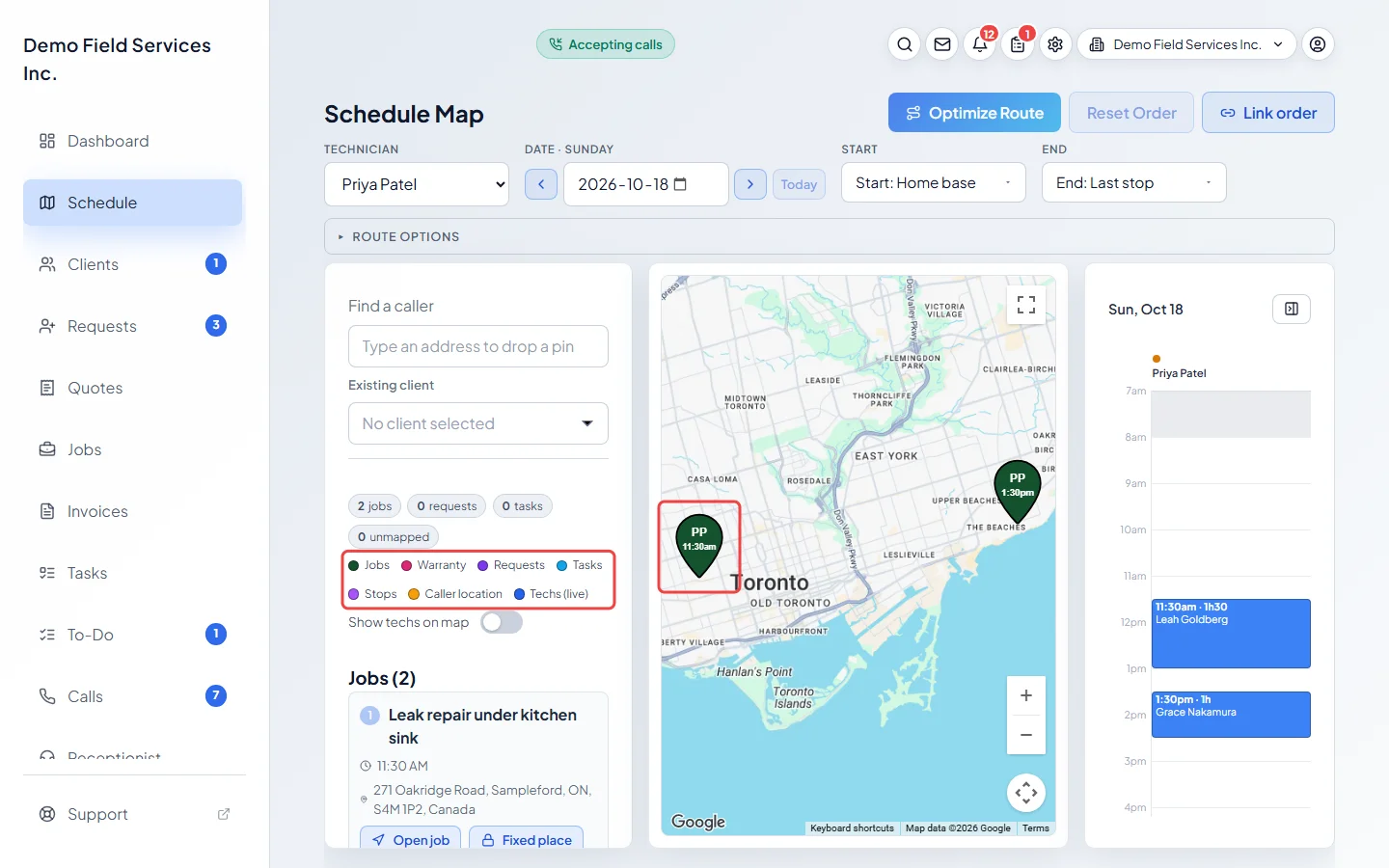Open notifications bell with 12 badge
Viewport: 1389px width, 868px height.
coord(980,44)
